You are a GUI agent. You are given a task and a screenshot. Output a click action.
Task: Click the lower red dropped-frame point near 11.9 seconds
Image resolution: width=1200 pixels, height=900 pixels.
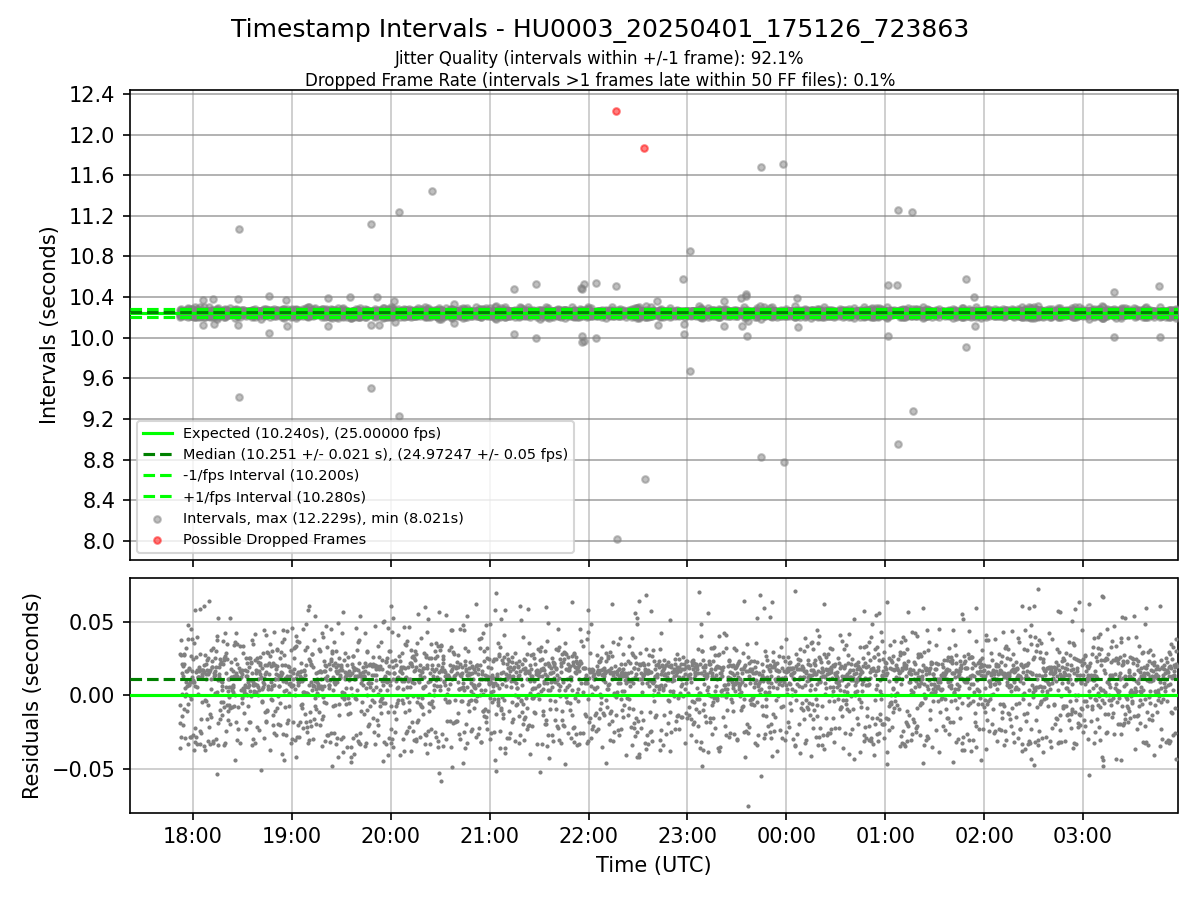[x=644, y=148]
